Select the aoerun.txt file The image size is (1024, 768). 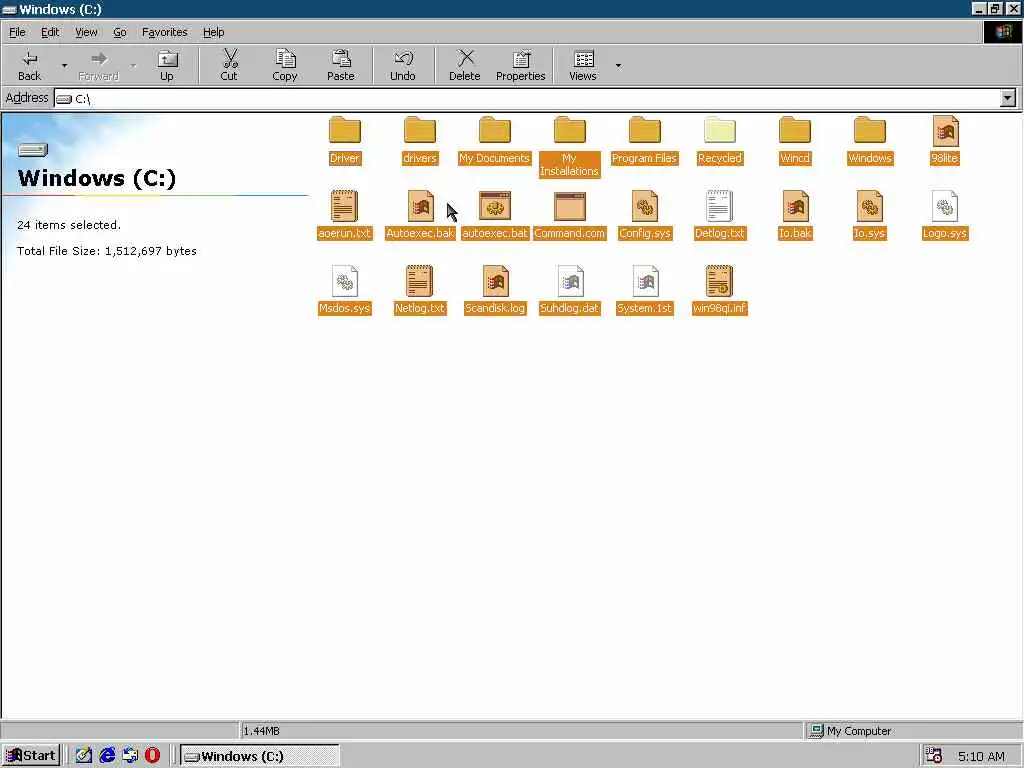point(345,206)
